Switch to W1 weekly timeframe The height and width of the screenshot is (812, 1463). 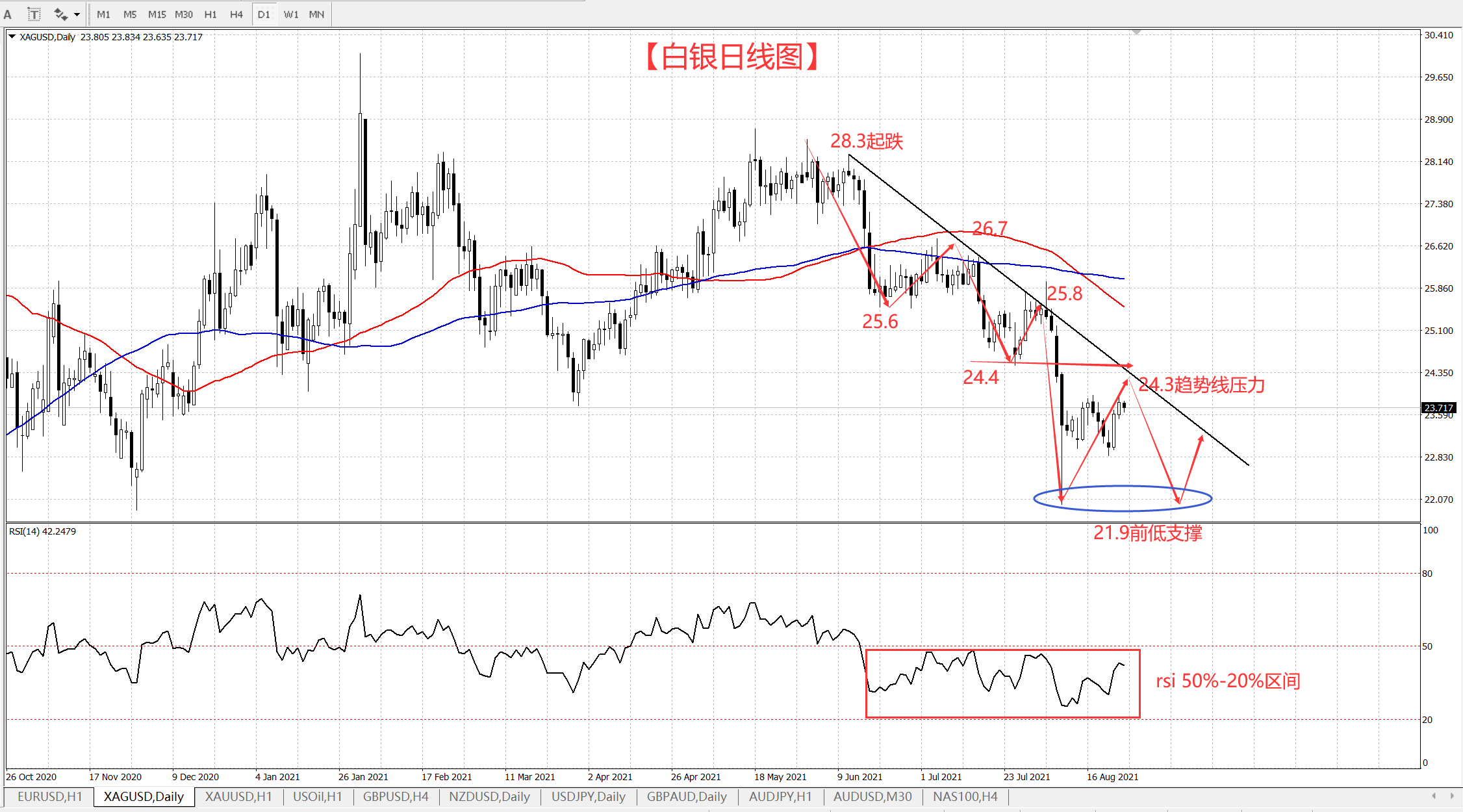point(291,14)
